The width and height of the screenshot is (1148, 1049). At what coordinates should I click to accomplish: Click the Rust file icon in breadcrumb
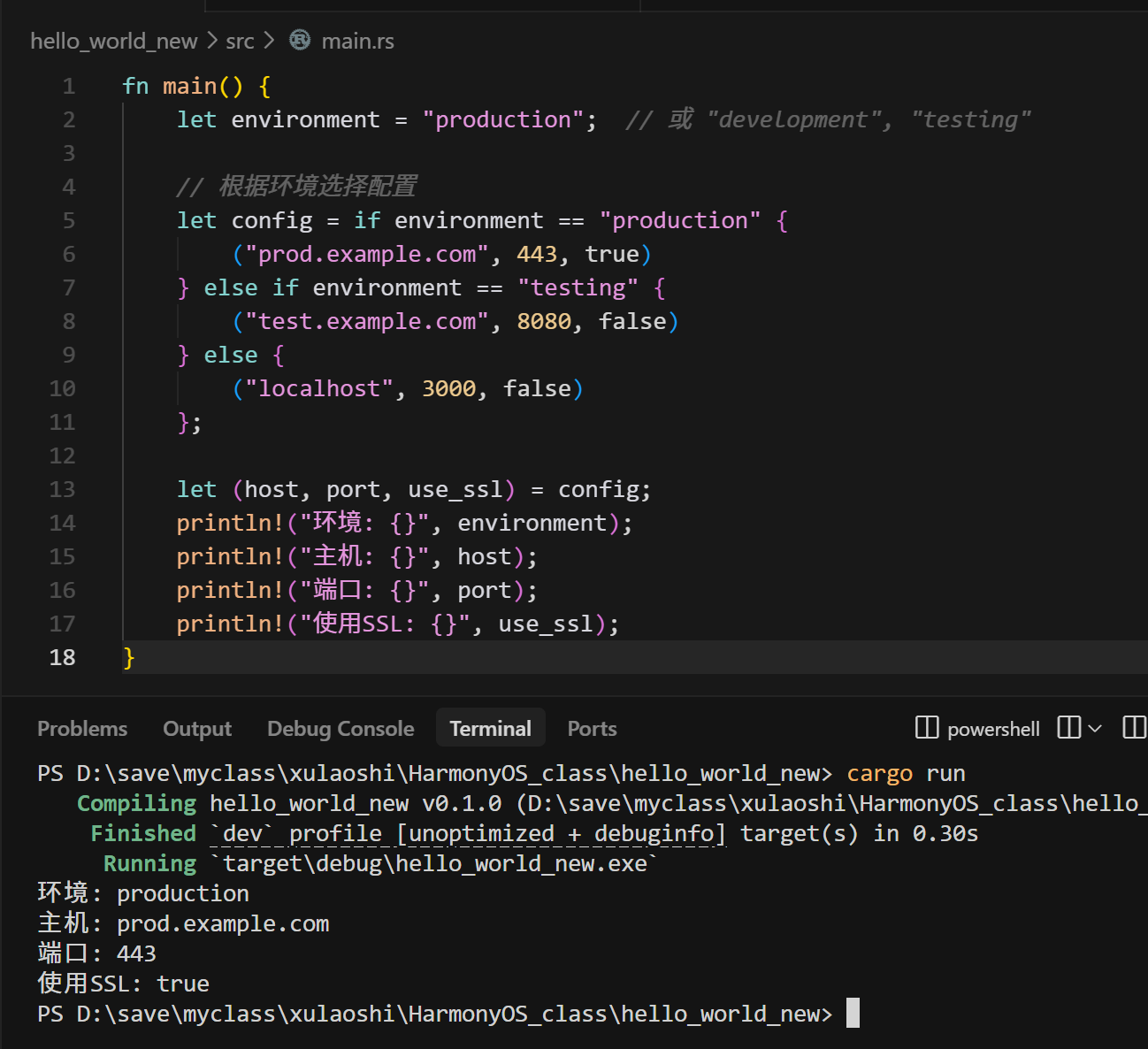click(x=301, y=40)
